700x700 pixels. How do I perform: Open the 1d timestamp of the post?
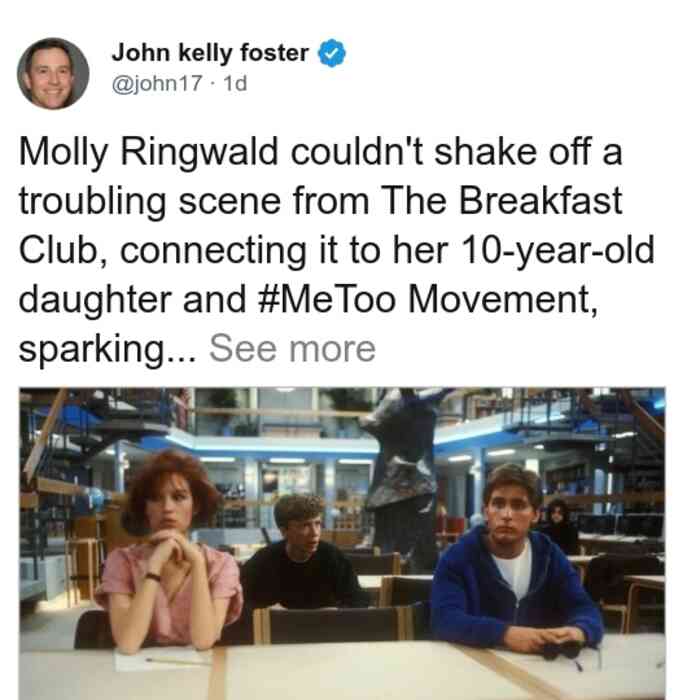click(235, 83)
